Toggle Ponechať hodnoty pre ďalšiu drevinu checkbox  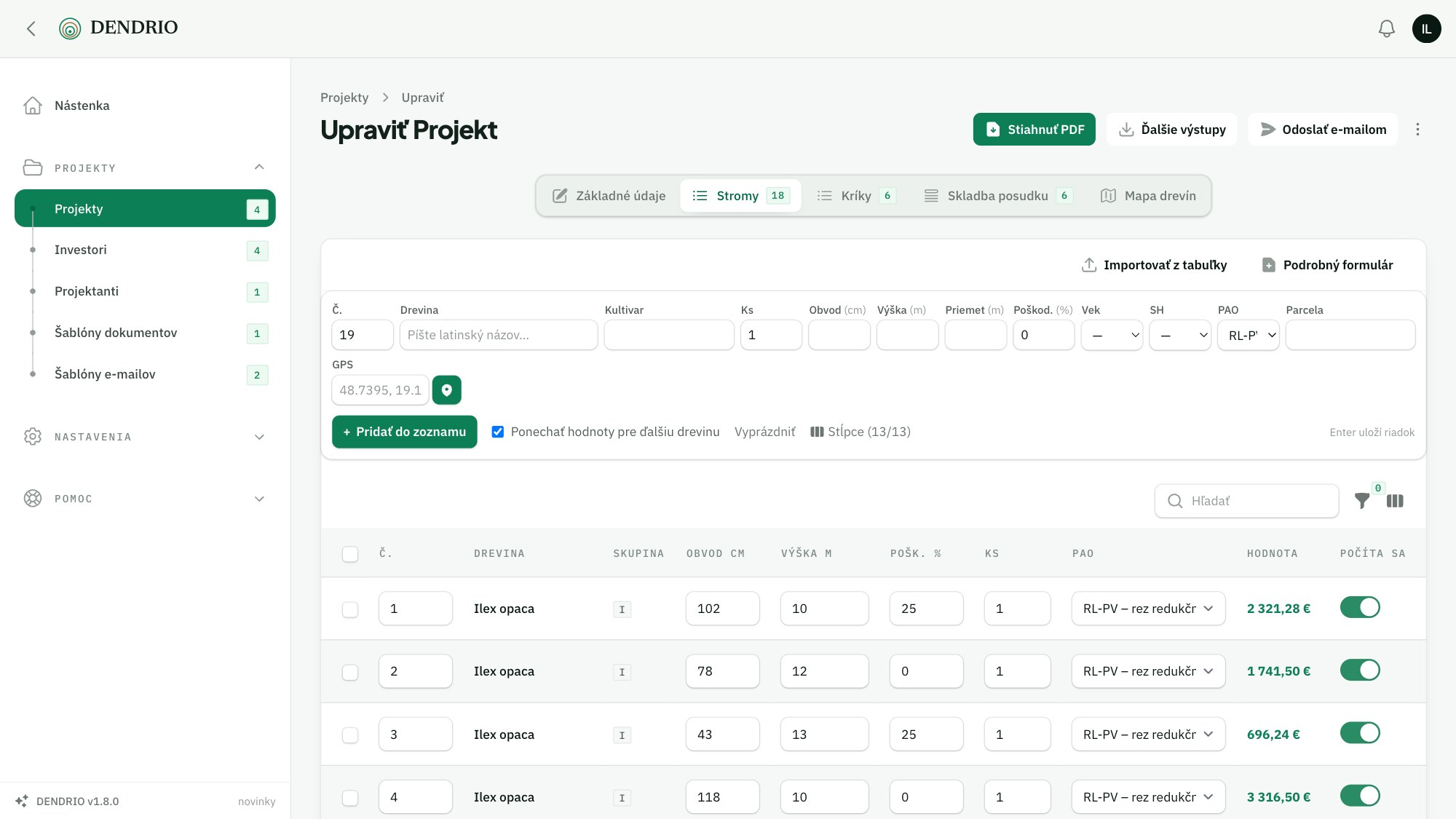coord(498,432)
